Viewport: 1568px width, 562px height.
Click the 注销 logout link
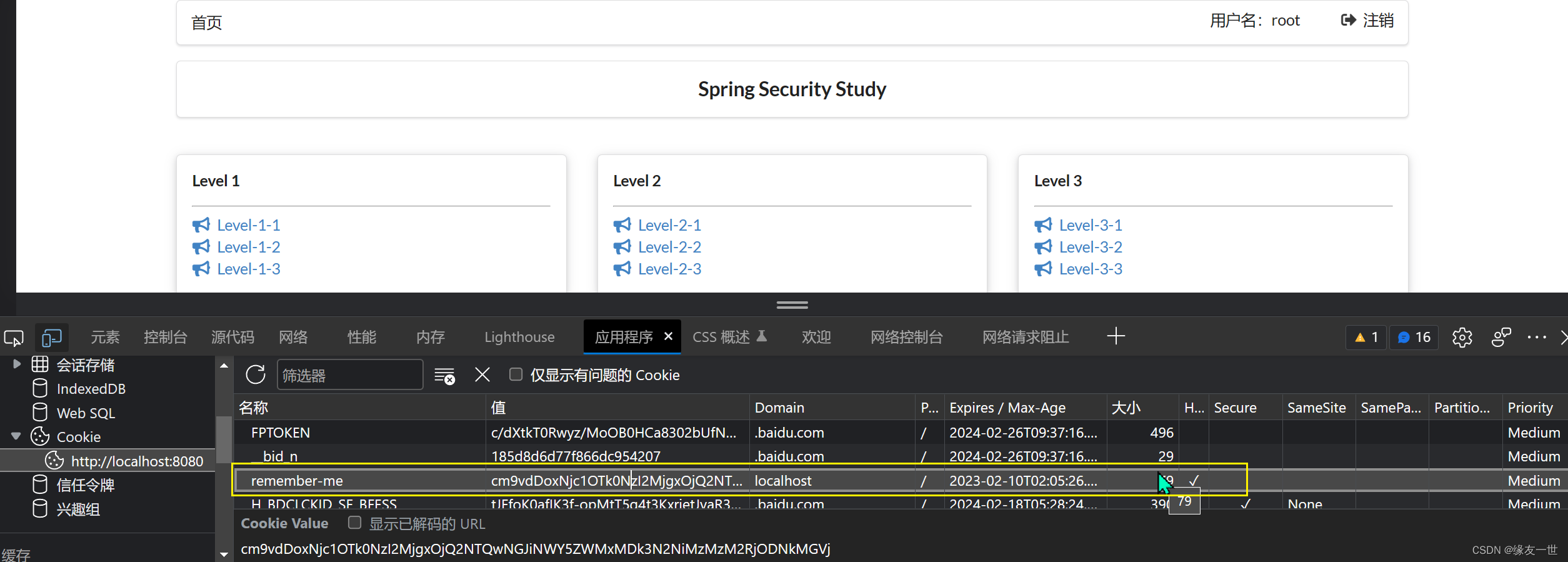pyautogui.click(x=1378, y=20)
